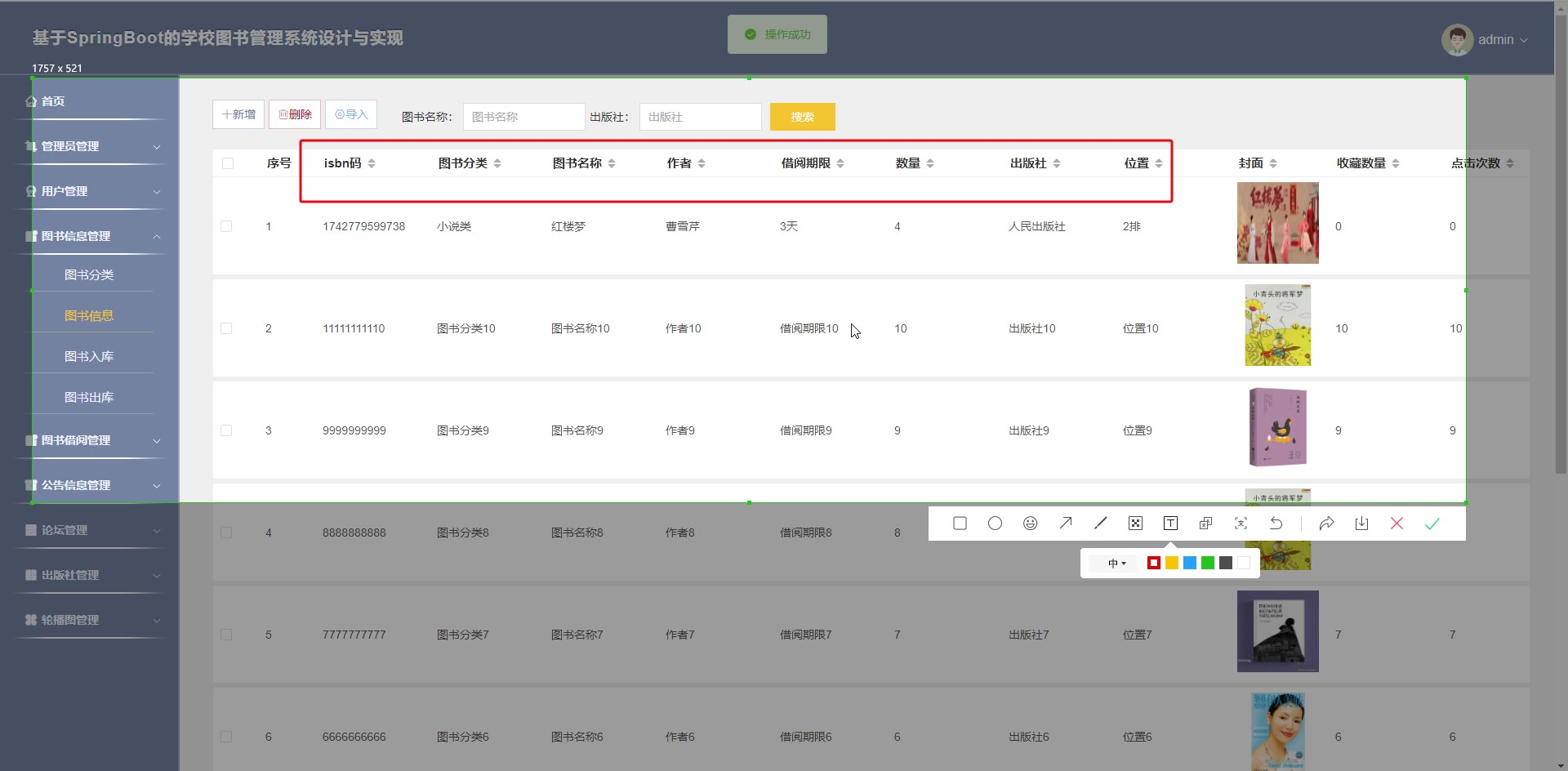This screenshot has width=1568, height=771.
Task: Choose the blue color swatch
Action: click(1190, 563)
